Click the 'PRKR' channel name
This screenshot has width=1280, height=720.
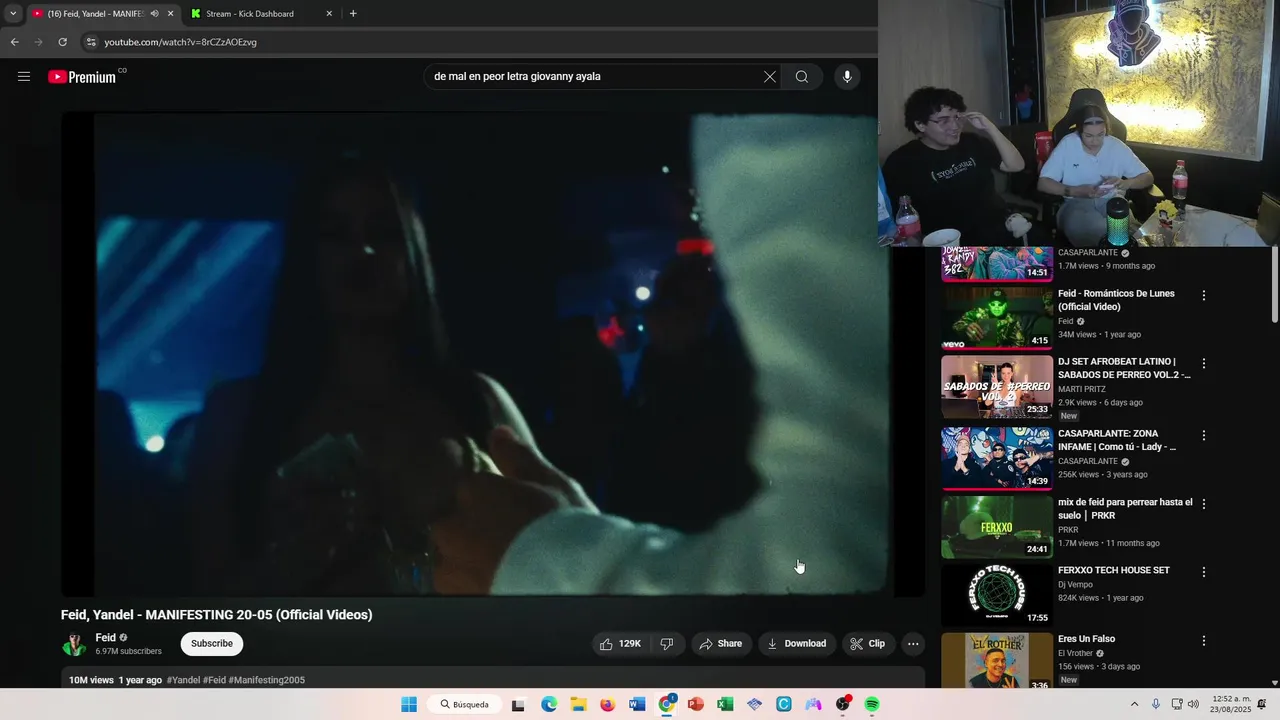coord(1068,529)
